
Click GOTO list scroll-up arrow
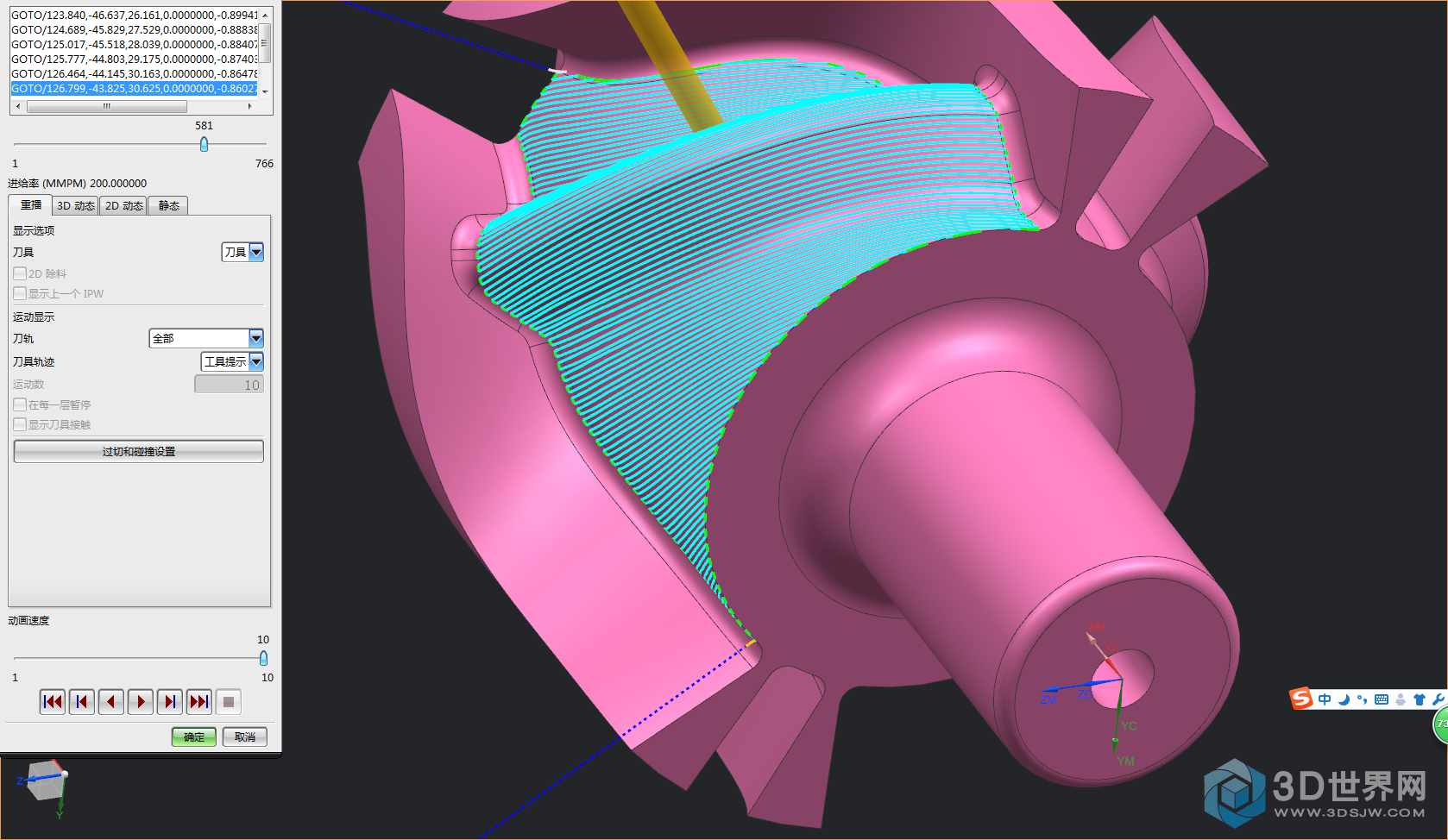pos(266,16)
